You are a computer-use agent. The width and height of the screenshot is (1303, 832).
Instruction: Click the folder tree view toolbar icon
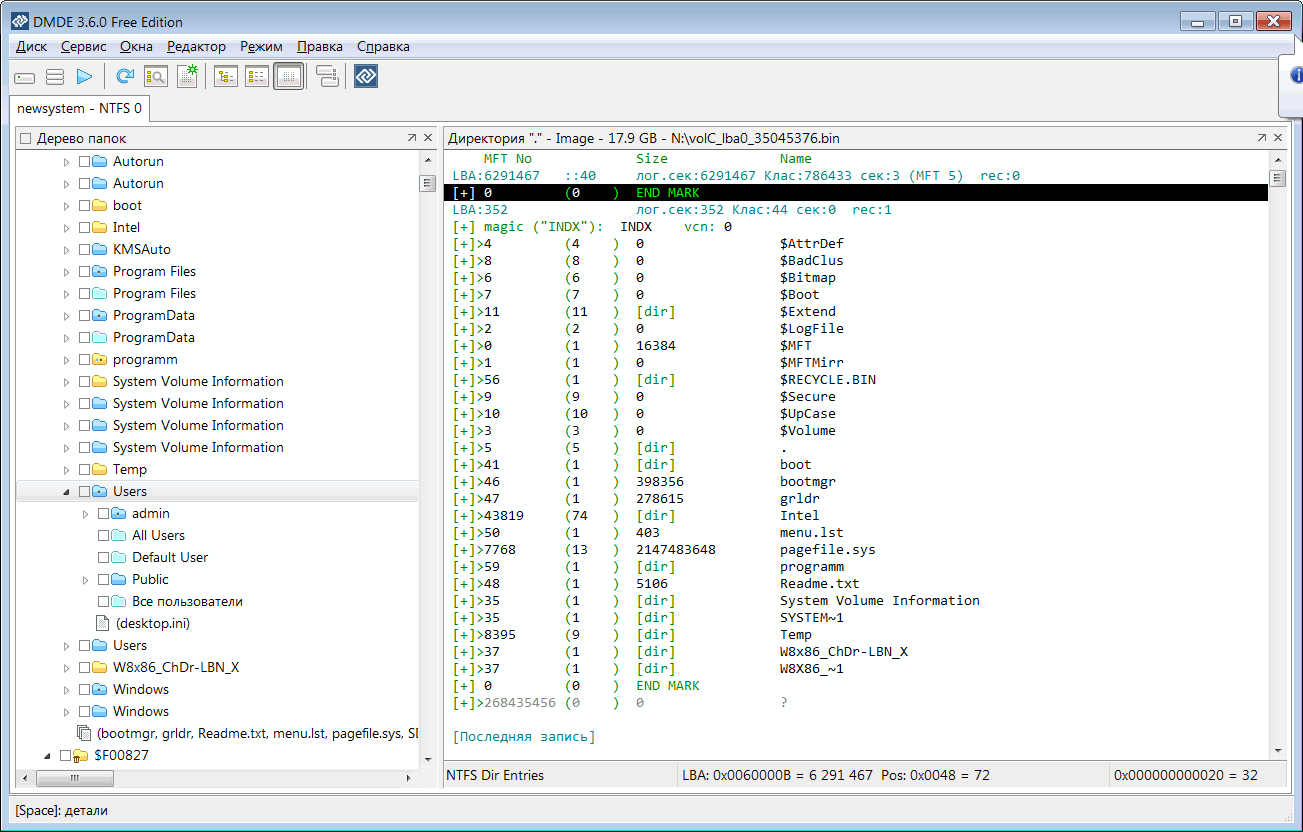click(x=226, y=76)
